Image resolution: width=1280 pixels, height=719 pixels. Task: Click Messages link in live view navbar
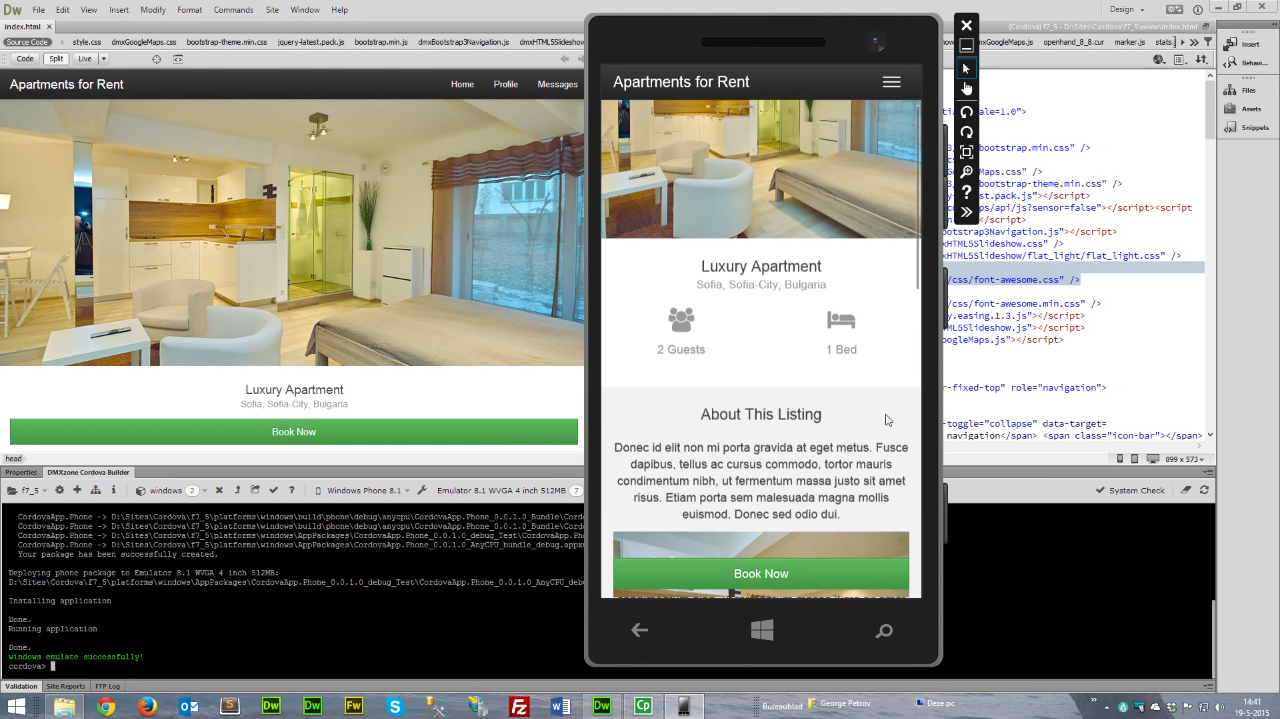pos(558,84)
